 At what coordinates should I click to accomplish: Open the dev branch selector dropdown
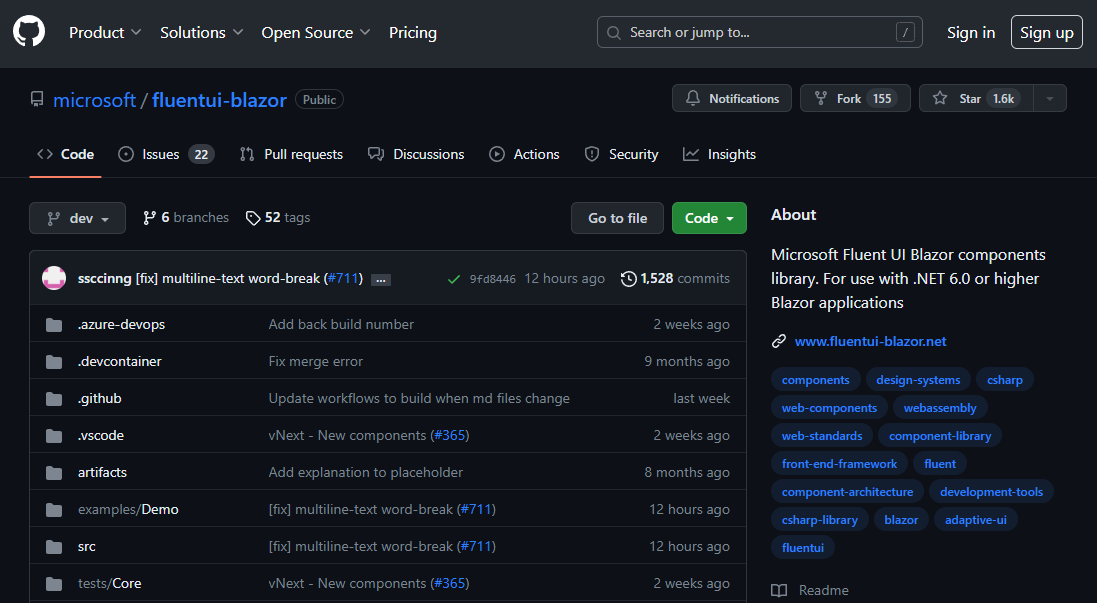78,218
